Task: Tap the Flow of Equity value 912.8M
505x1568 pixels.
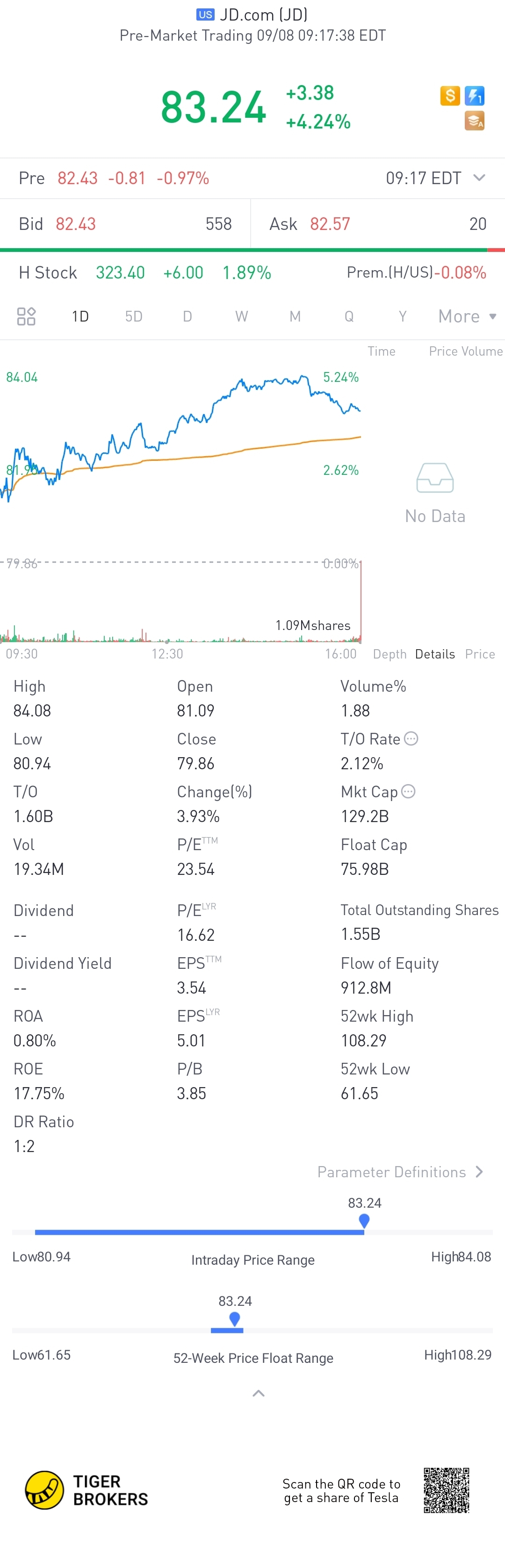Action: 366,988
